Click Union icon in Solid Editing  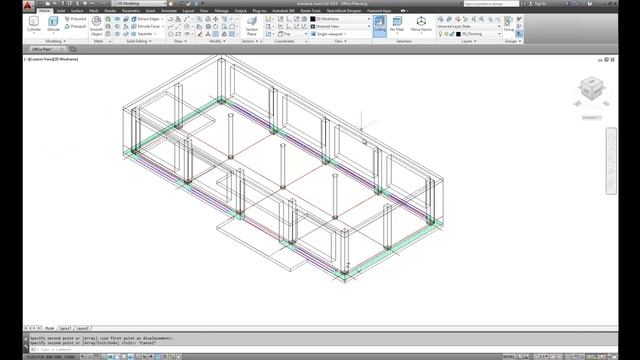tap(117, 19)
